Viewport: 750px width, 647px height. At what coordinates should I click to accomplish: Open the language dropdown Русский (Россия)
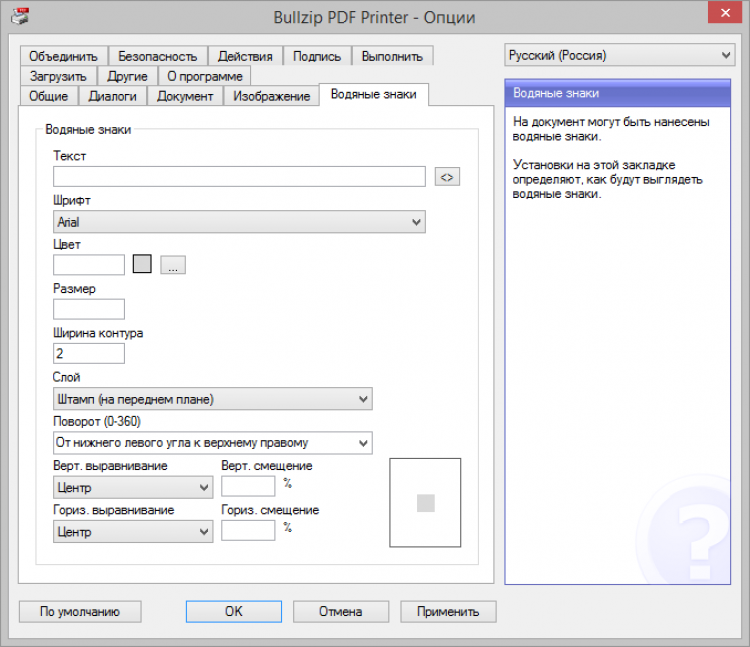619,55
